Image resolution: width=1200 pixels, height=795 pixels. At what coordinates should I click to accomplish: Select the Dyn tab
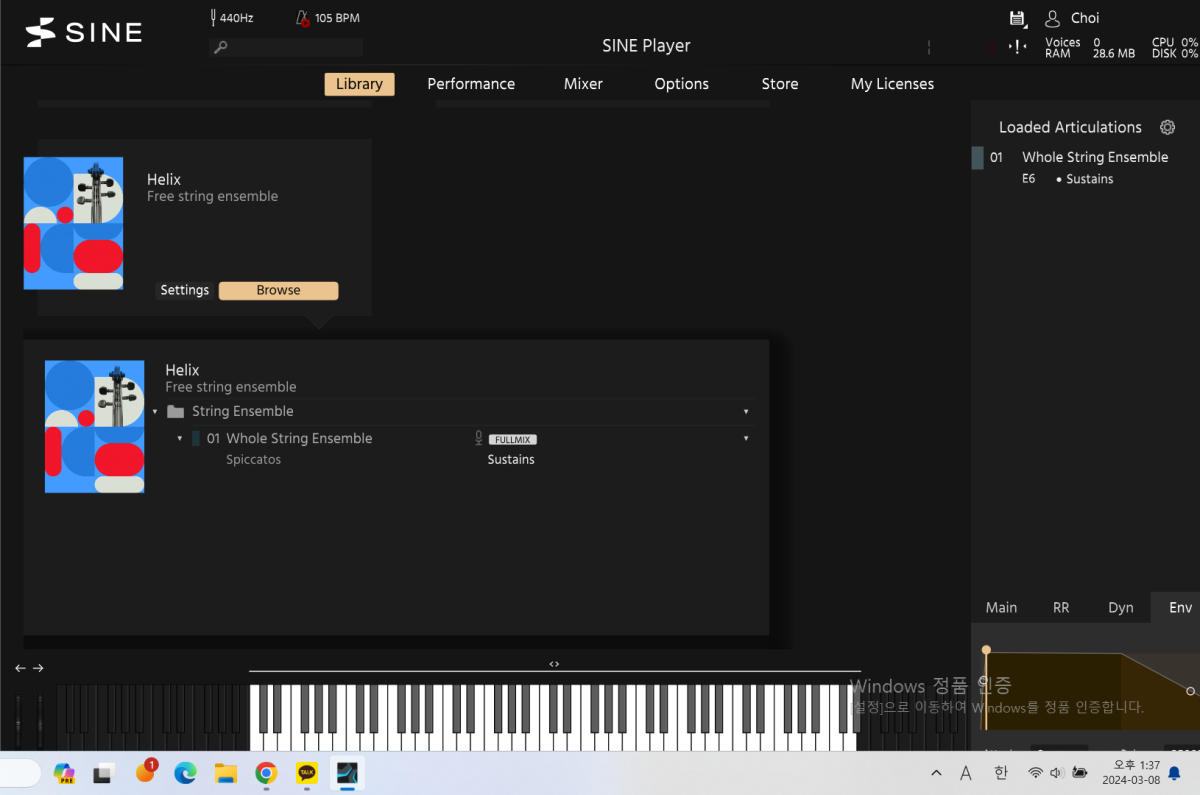point(1121,607)
